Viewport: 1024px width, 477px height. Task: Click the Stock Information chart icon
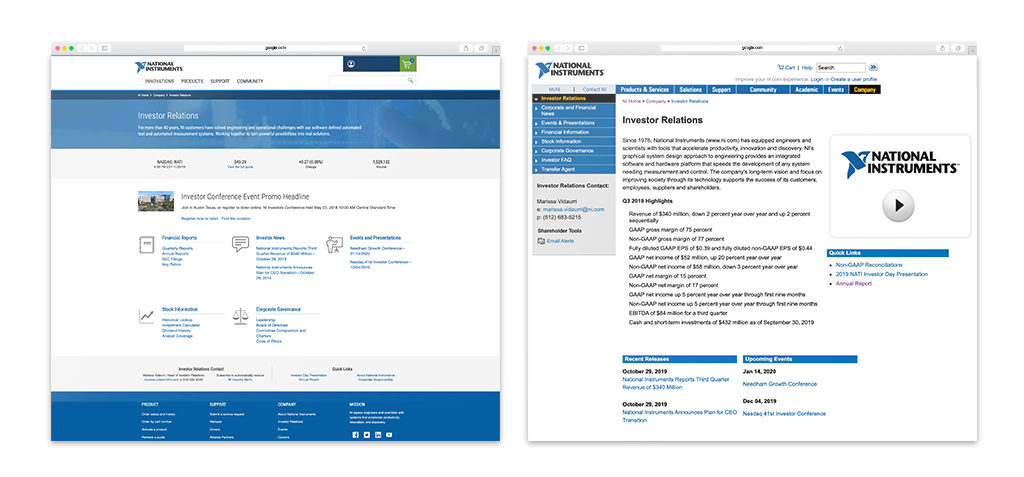point(146,316)
